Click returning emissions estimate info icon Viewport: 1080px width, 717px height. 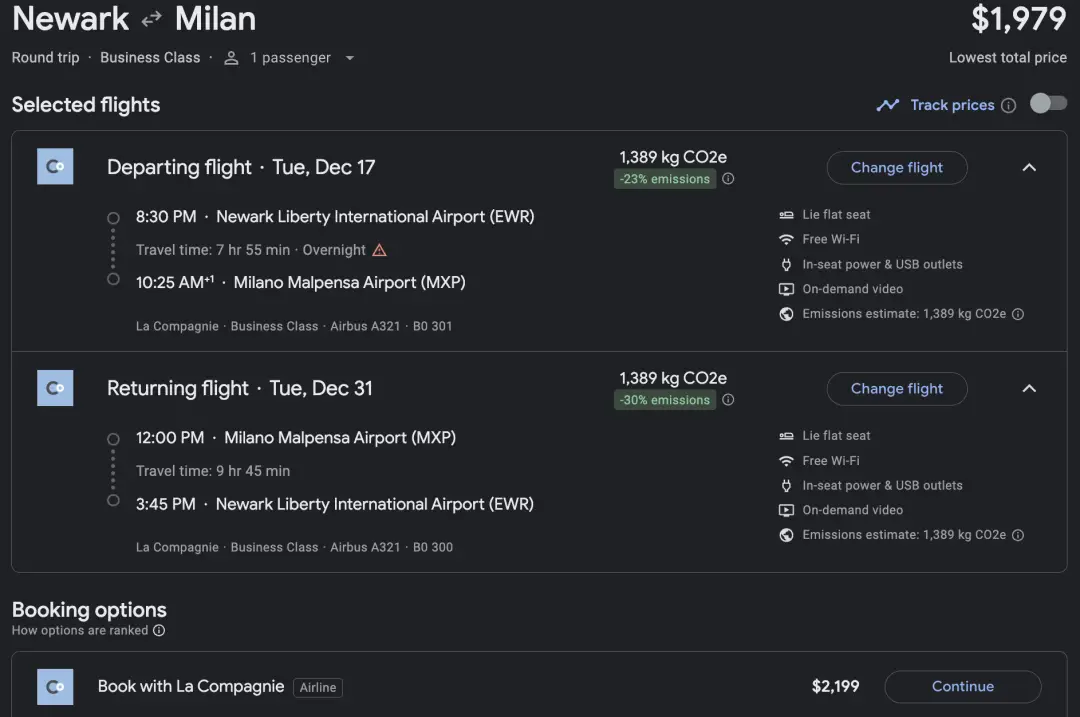pos(1018,535)
